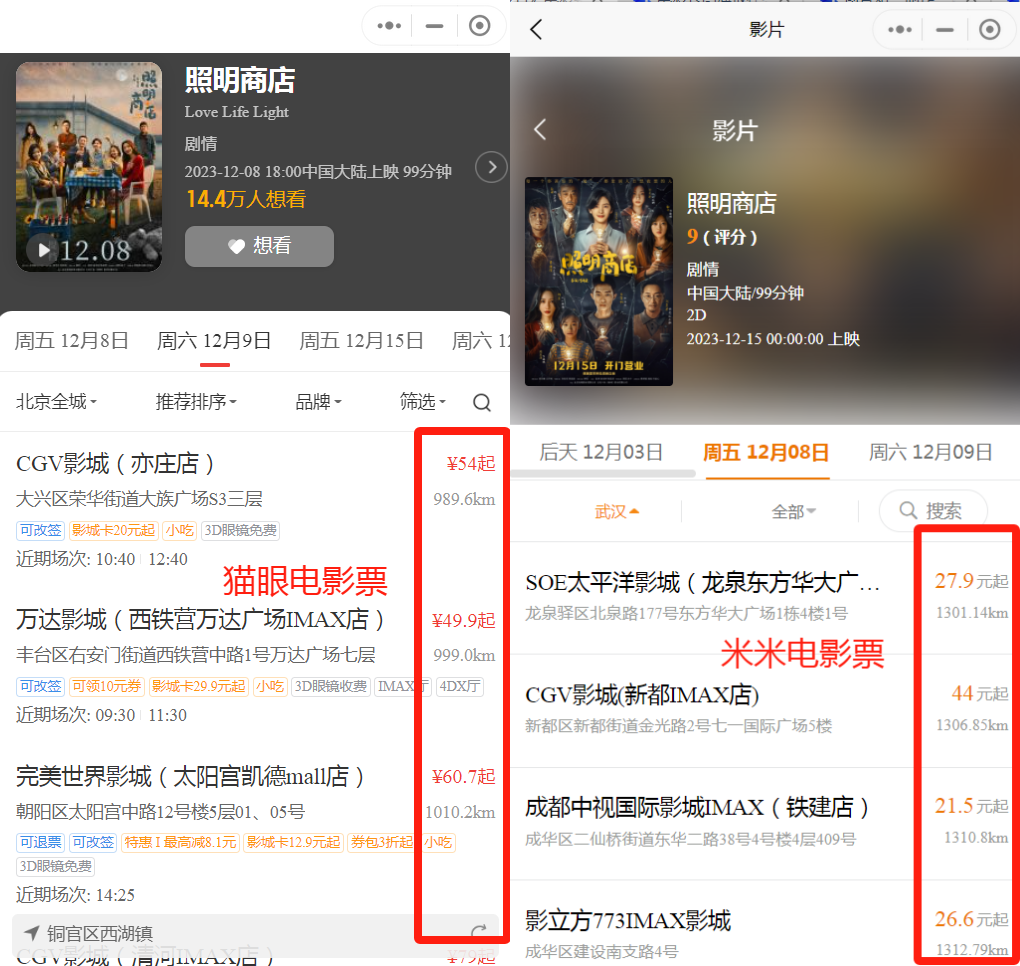Click the 可改签 tag under CGV影城（亦庄店）
This screenshot has width=1020, height=966.
(x=40, y=530)
